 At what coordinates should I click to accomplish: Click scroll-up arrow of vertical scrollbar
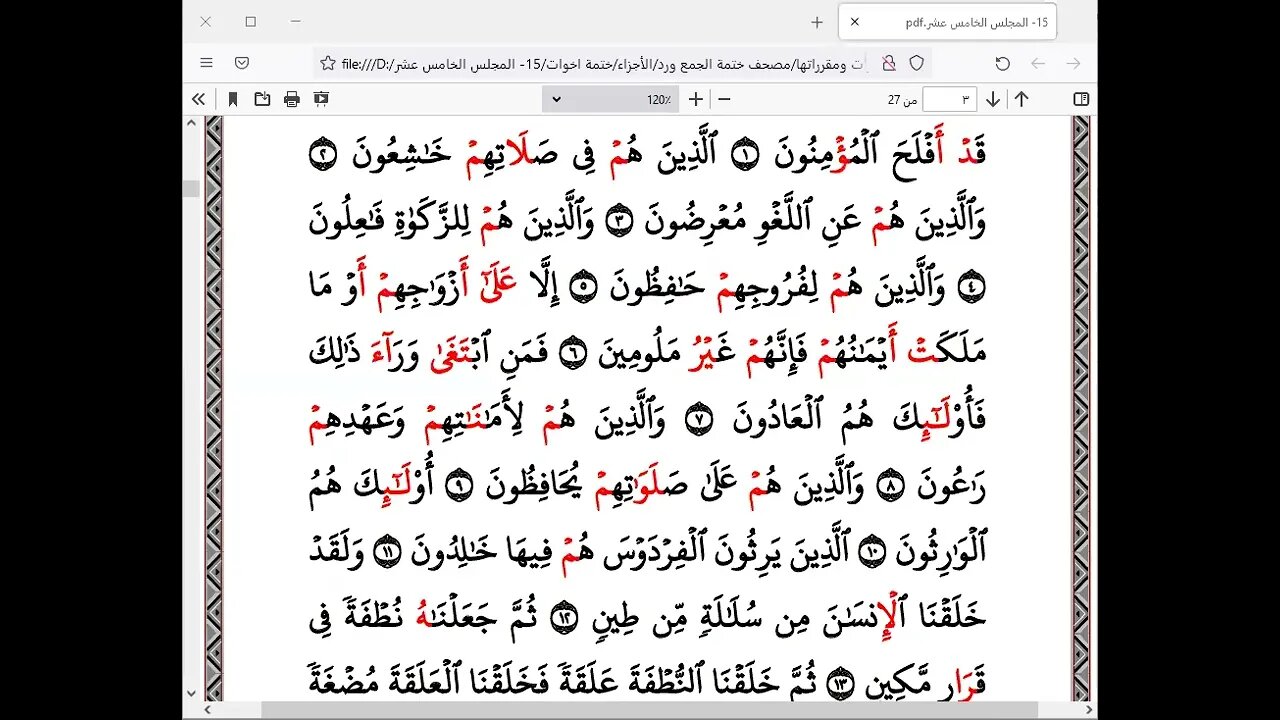click(x=191, y=124)
